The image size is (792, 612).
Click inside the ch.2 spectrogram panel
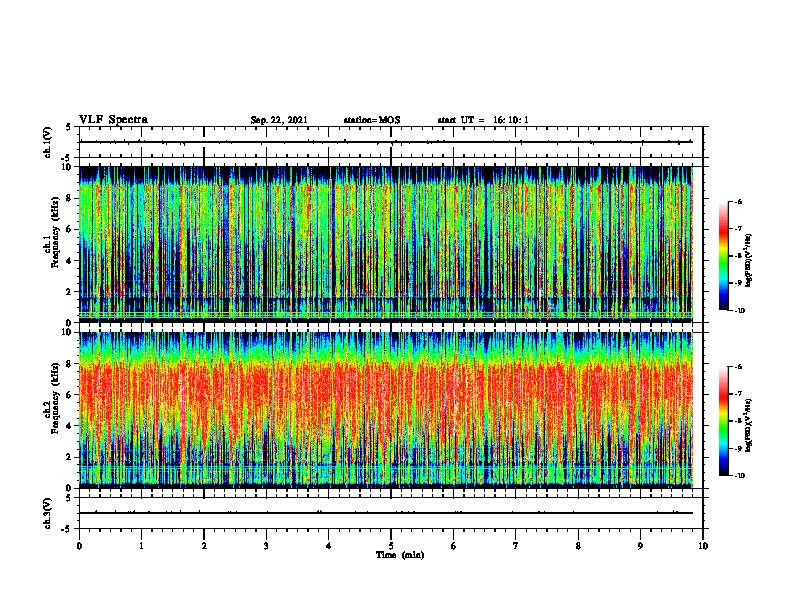386,410
